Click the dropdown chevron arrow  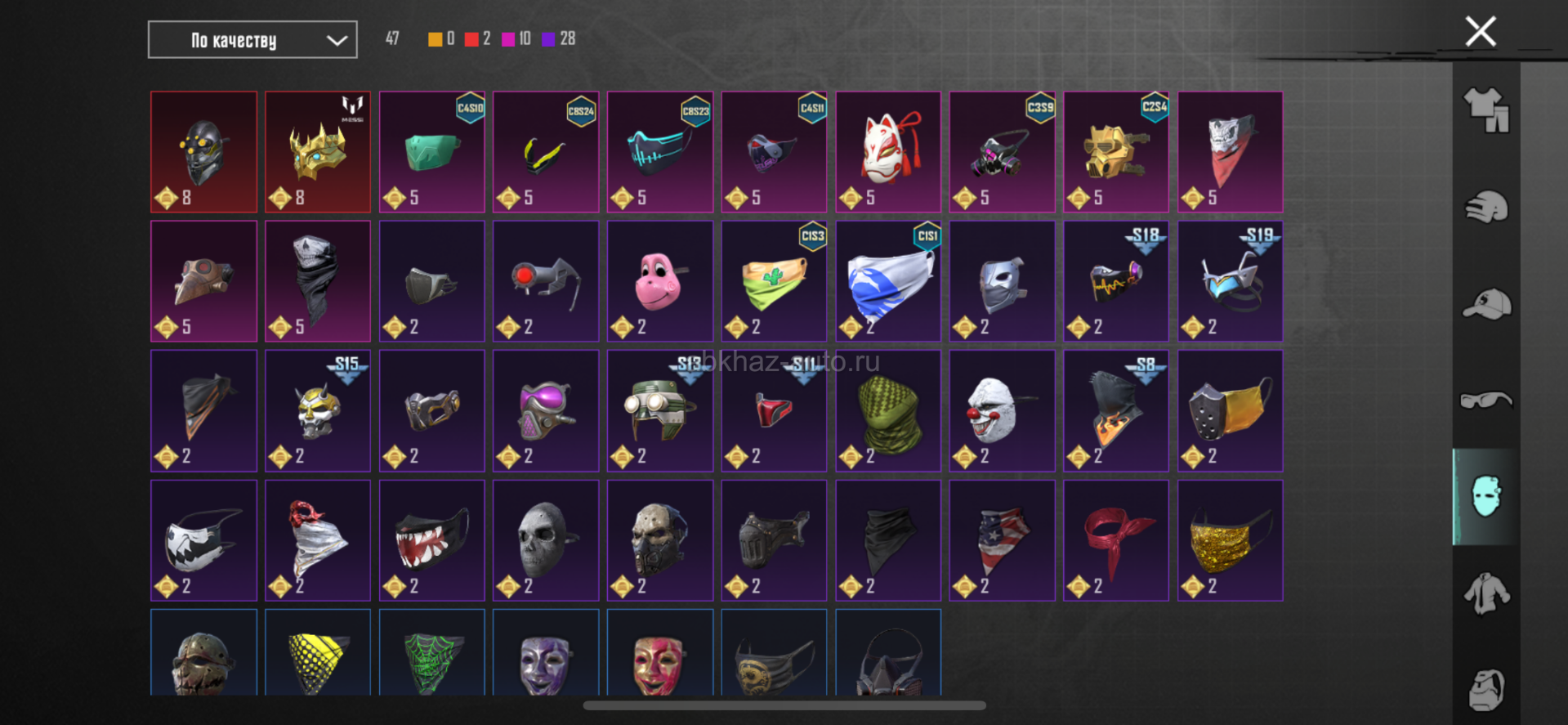coord(337,40)
